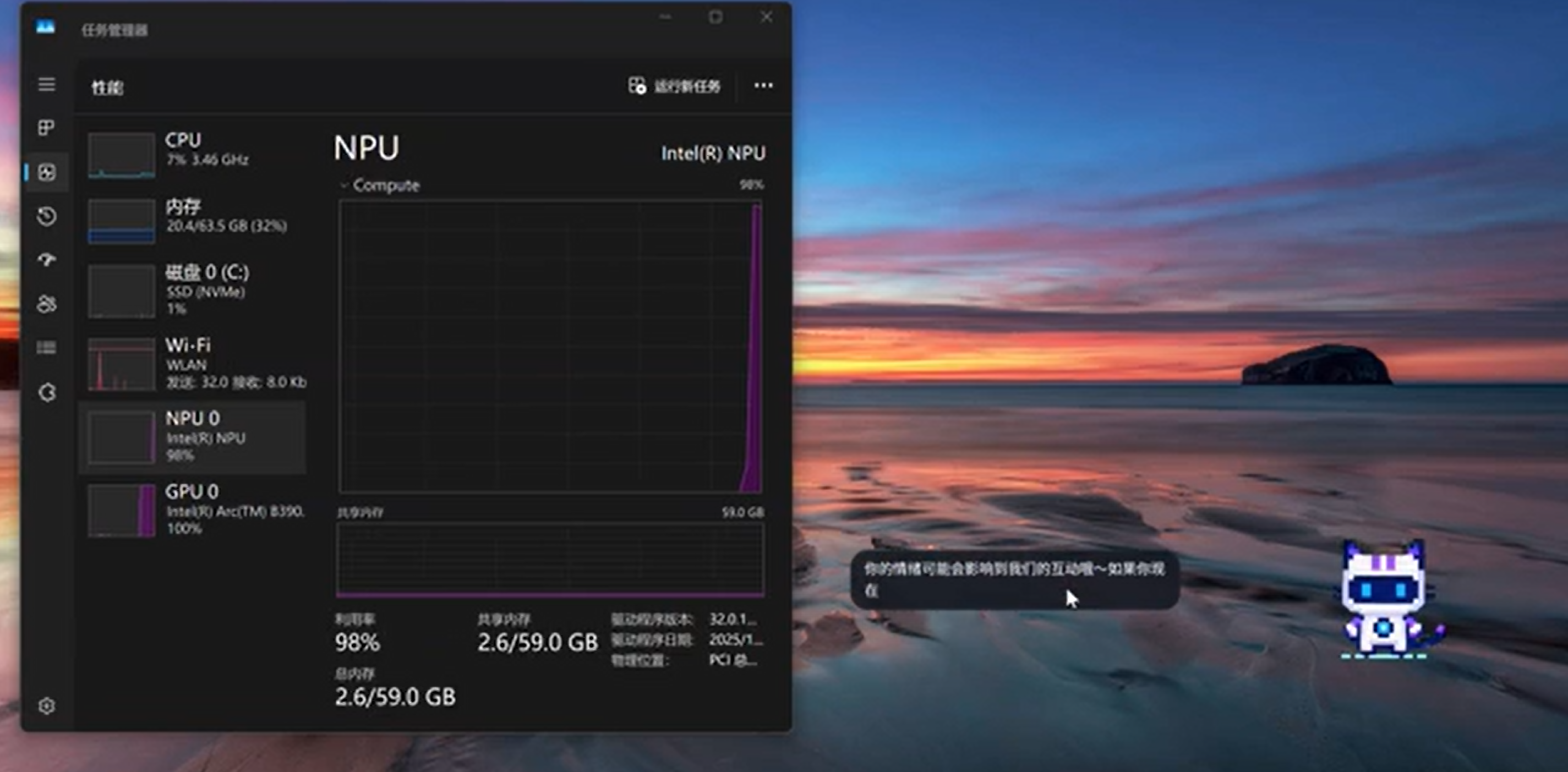The height and width of the screenshot is (772, 1568).
Task: Open the Details page sidebar icon
Action: click(x=47, y=347)
